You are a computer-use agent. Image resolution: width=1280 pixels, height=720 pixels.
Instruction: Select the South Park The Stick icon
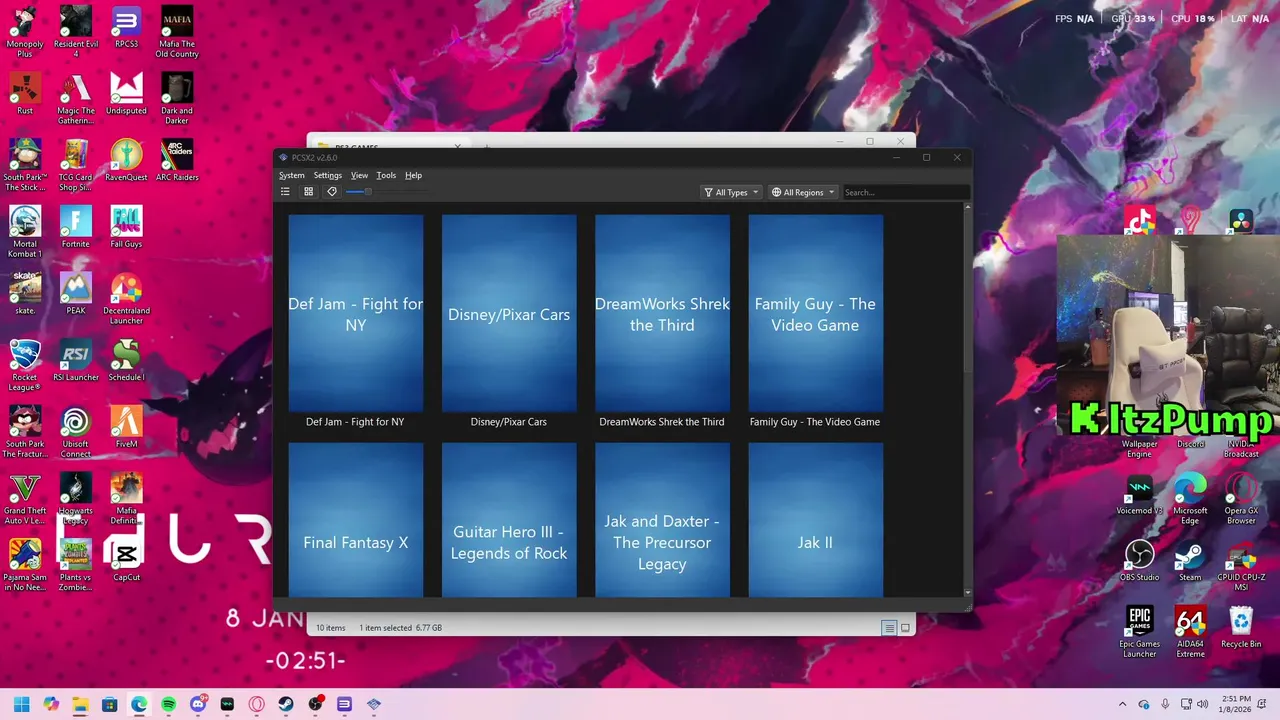click(x=25, y=165)
